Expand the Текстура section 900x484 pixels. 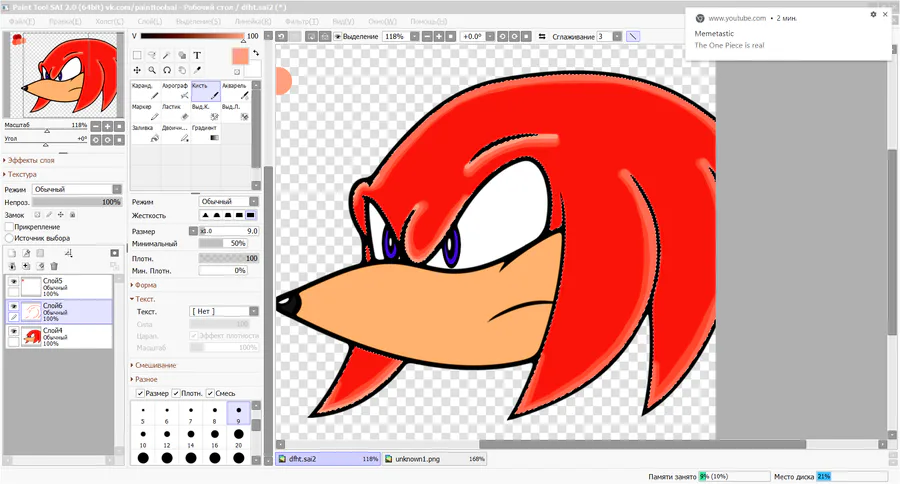20,174
